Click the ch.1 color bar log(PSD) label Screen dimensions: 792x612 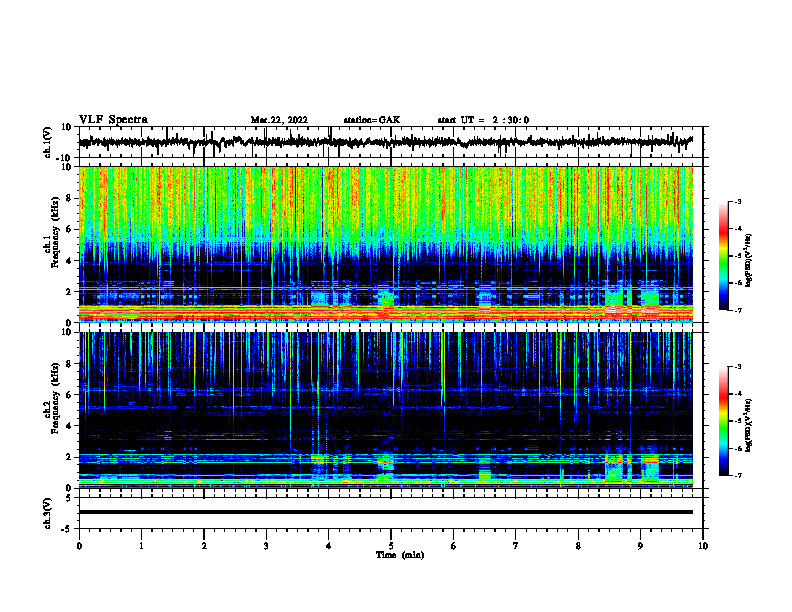coord(748,261)
